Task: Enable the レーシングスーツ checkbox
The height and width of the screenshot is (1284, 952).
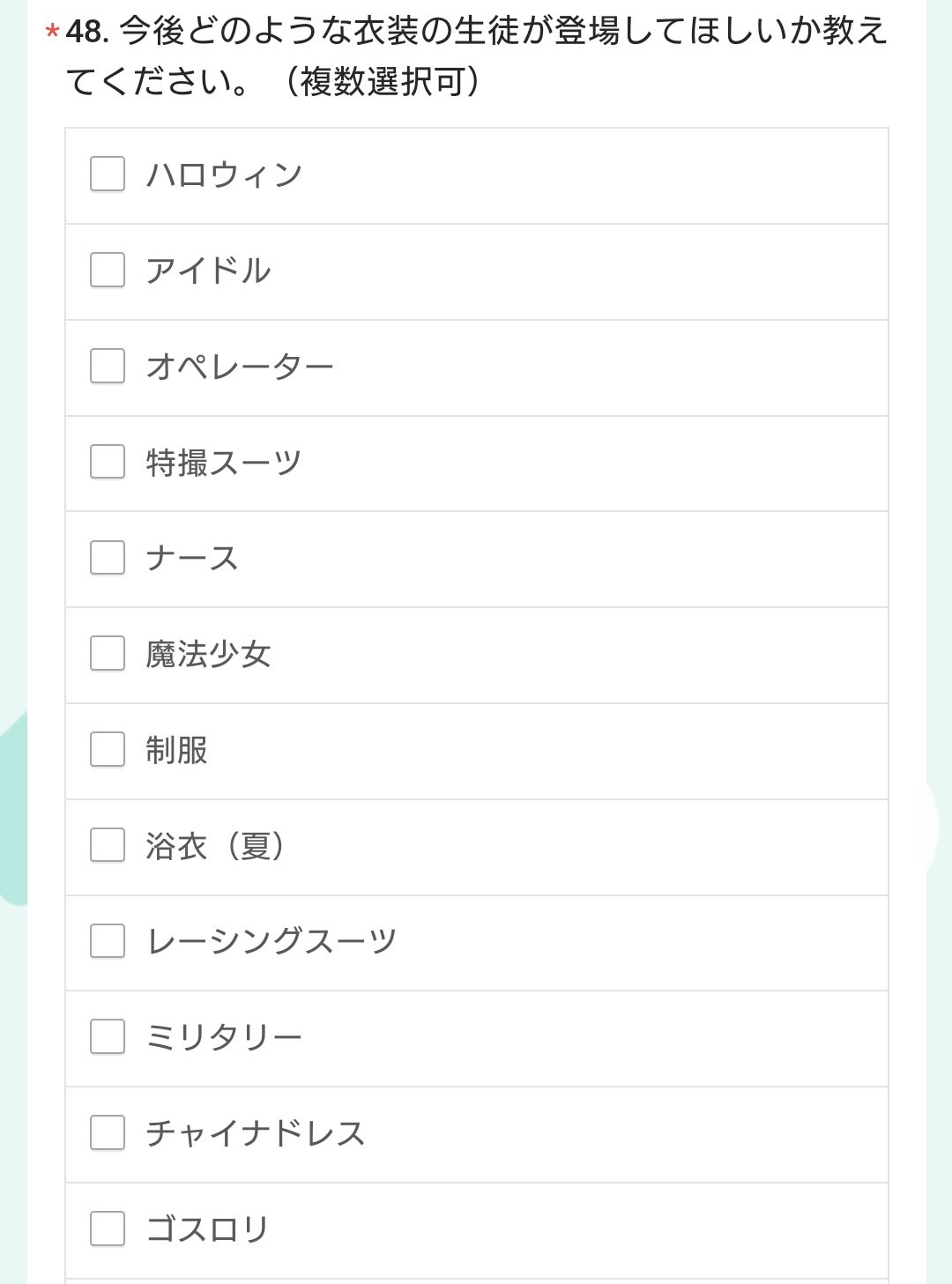Action: tap(108, 940)
